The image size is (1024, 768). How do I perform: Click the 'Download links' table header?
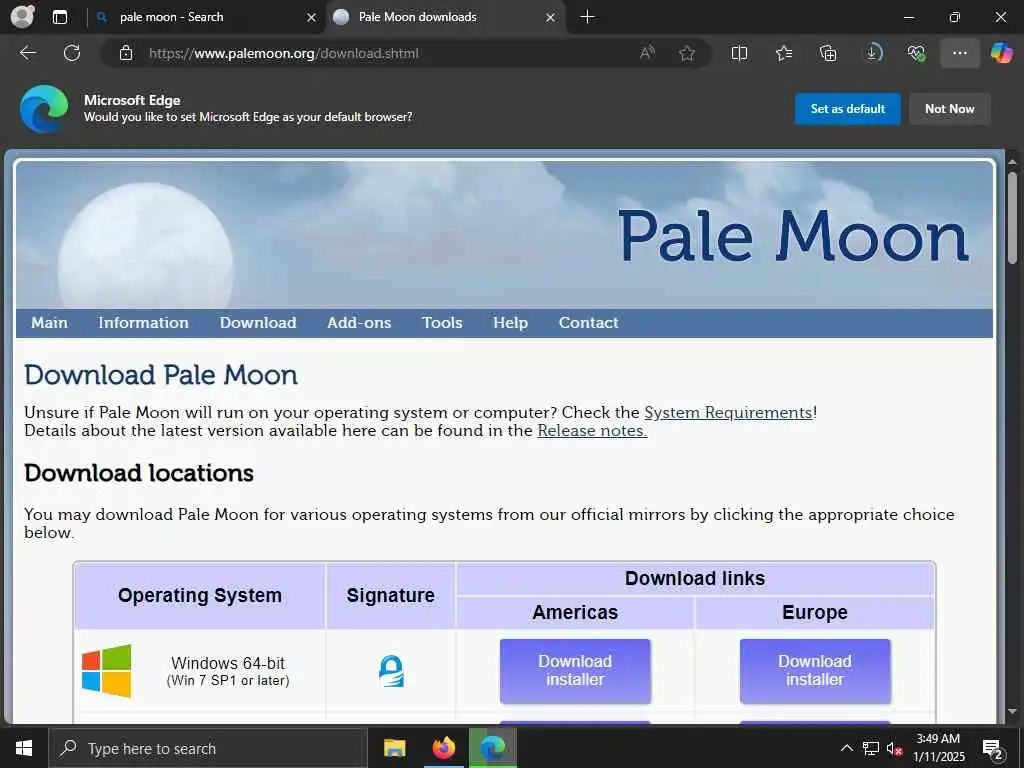coord(695,579)
